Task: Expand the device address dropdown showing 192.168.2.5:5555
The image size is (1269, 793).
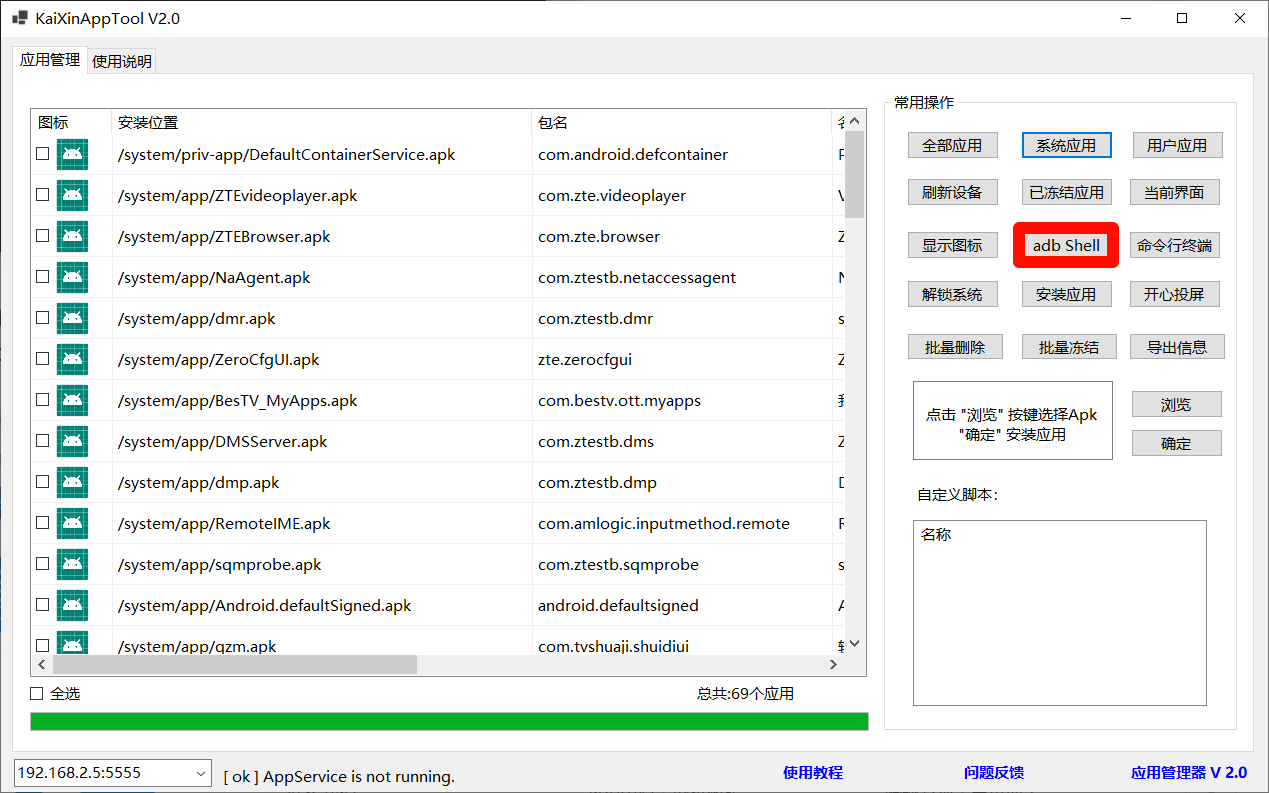Action: tap(200, 772)
